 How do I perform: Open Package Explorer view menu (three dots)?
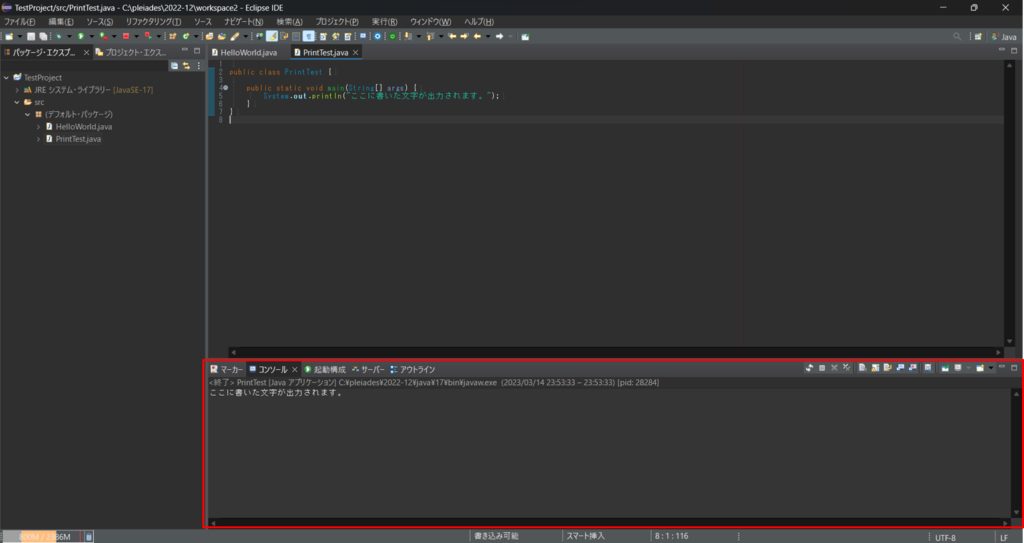tap(198, 65)
